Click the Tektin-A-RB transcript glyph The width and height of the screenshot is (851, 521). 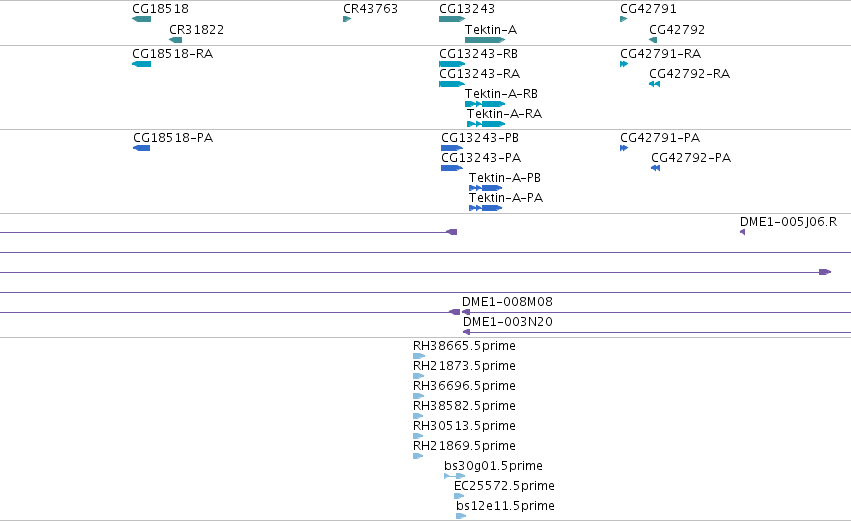pos(485,104)
